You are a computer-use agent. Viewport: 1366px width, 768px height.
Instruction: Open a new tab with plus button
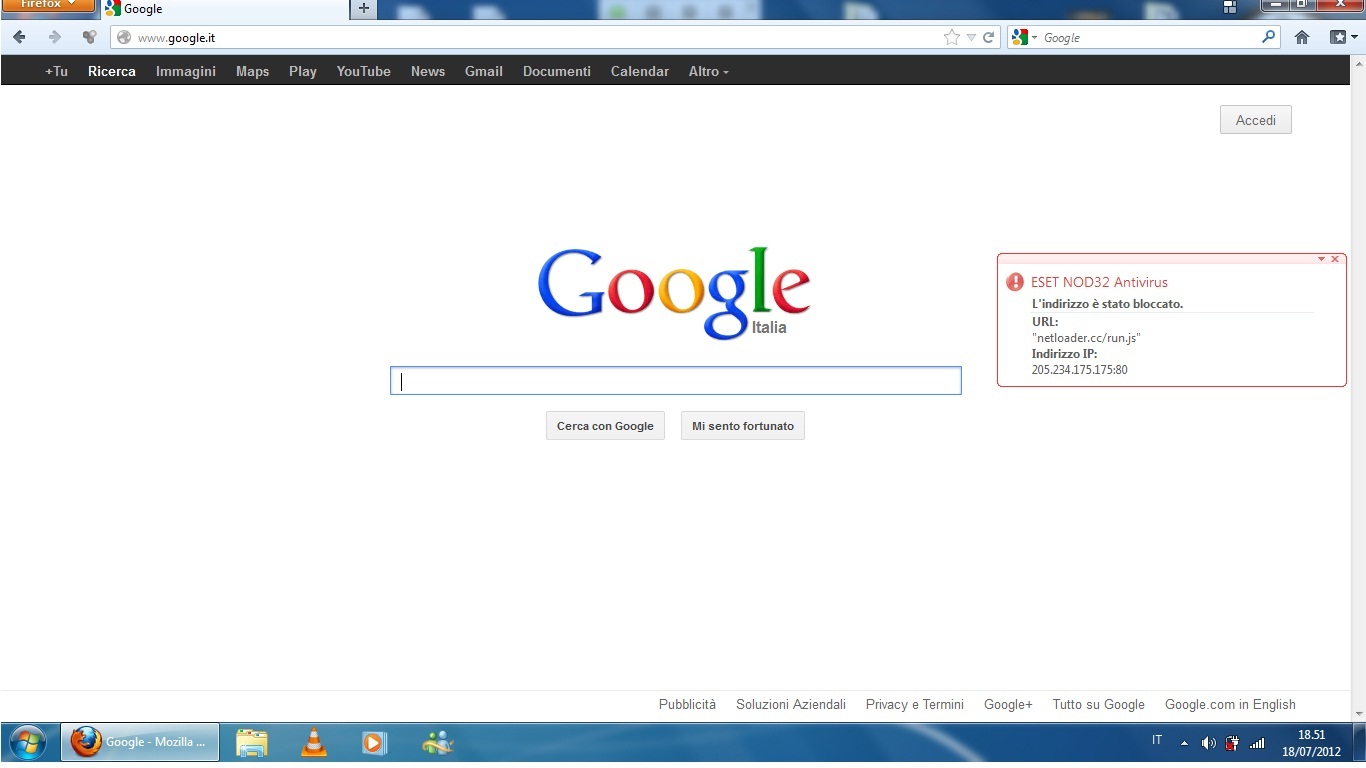364,9
